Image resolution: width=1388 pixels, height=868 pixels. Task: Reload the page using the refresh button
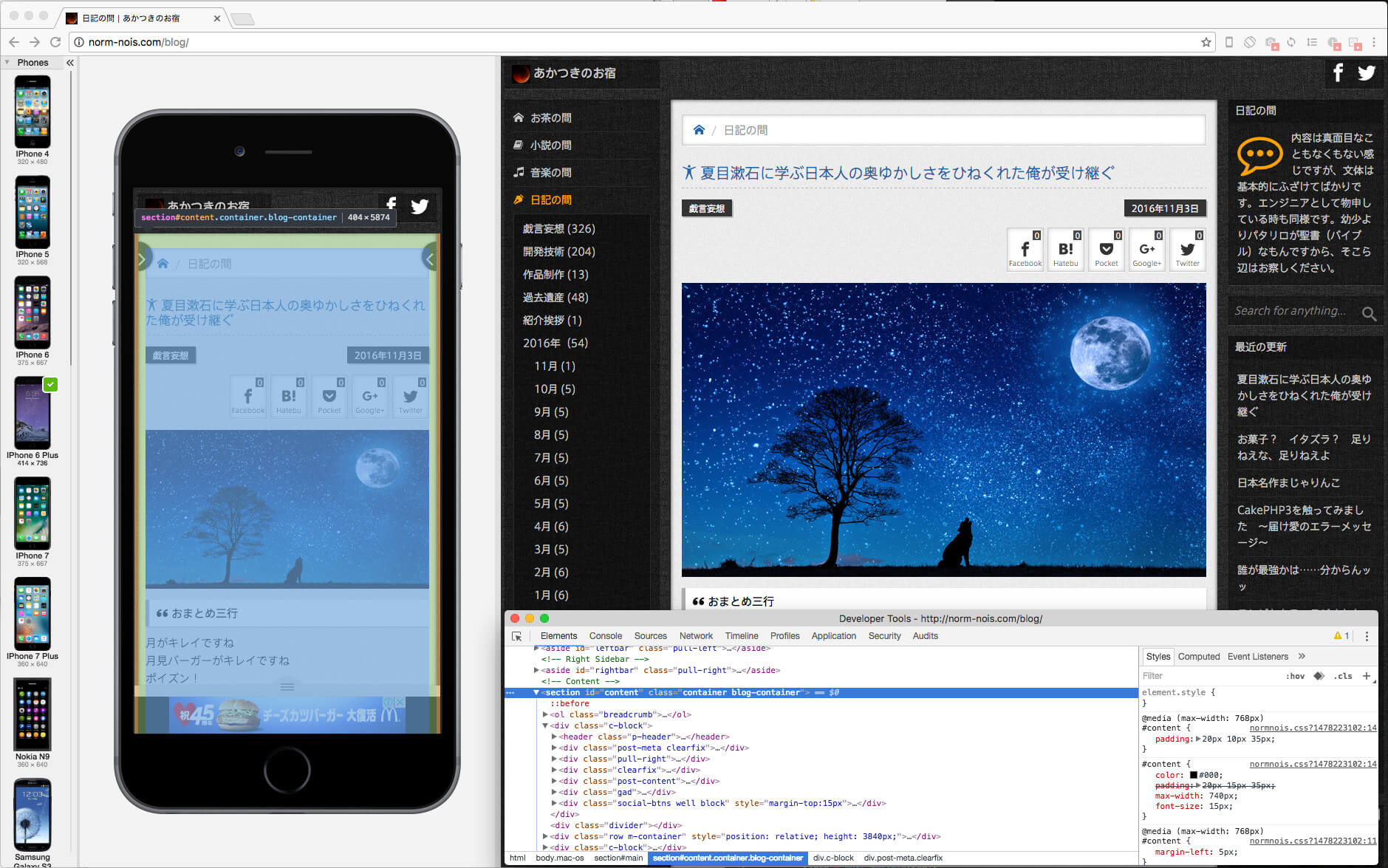click(55, 42)
